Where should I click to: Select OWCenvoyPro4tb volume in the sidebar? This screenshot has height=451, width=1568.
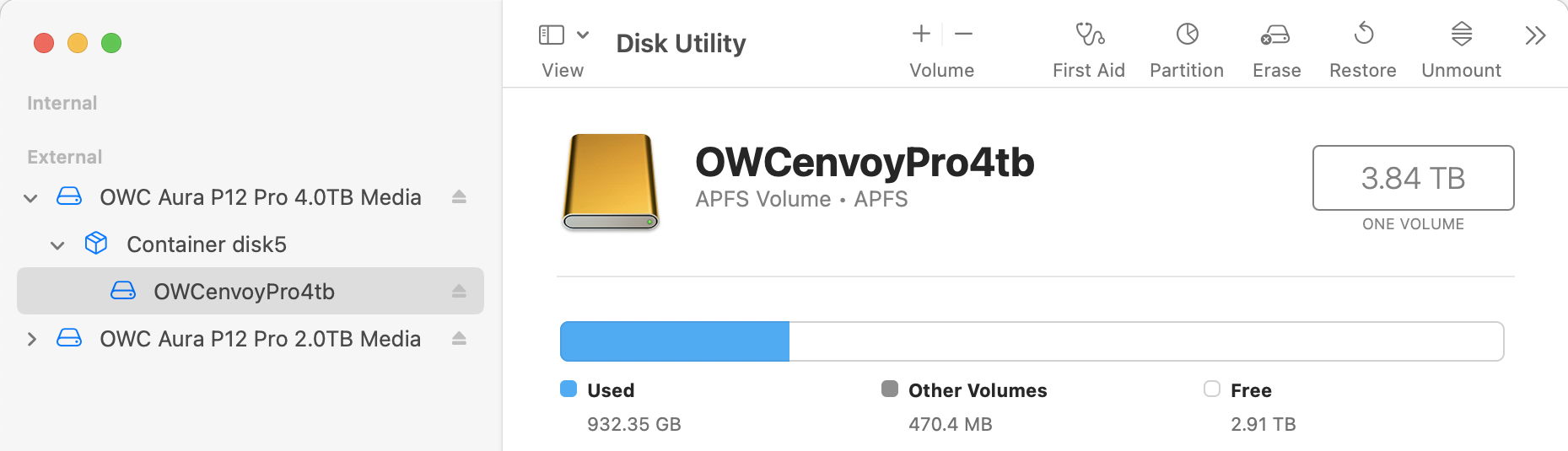point(244,292)
